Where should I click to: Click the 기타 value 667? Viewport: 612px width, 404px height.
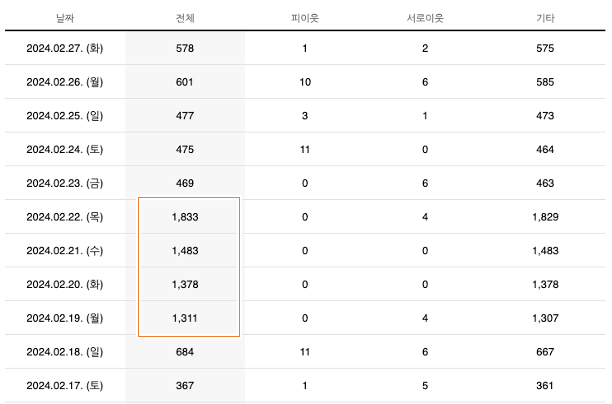point(545,352)
